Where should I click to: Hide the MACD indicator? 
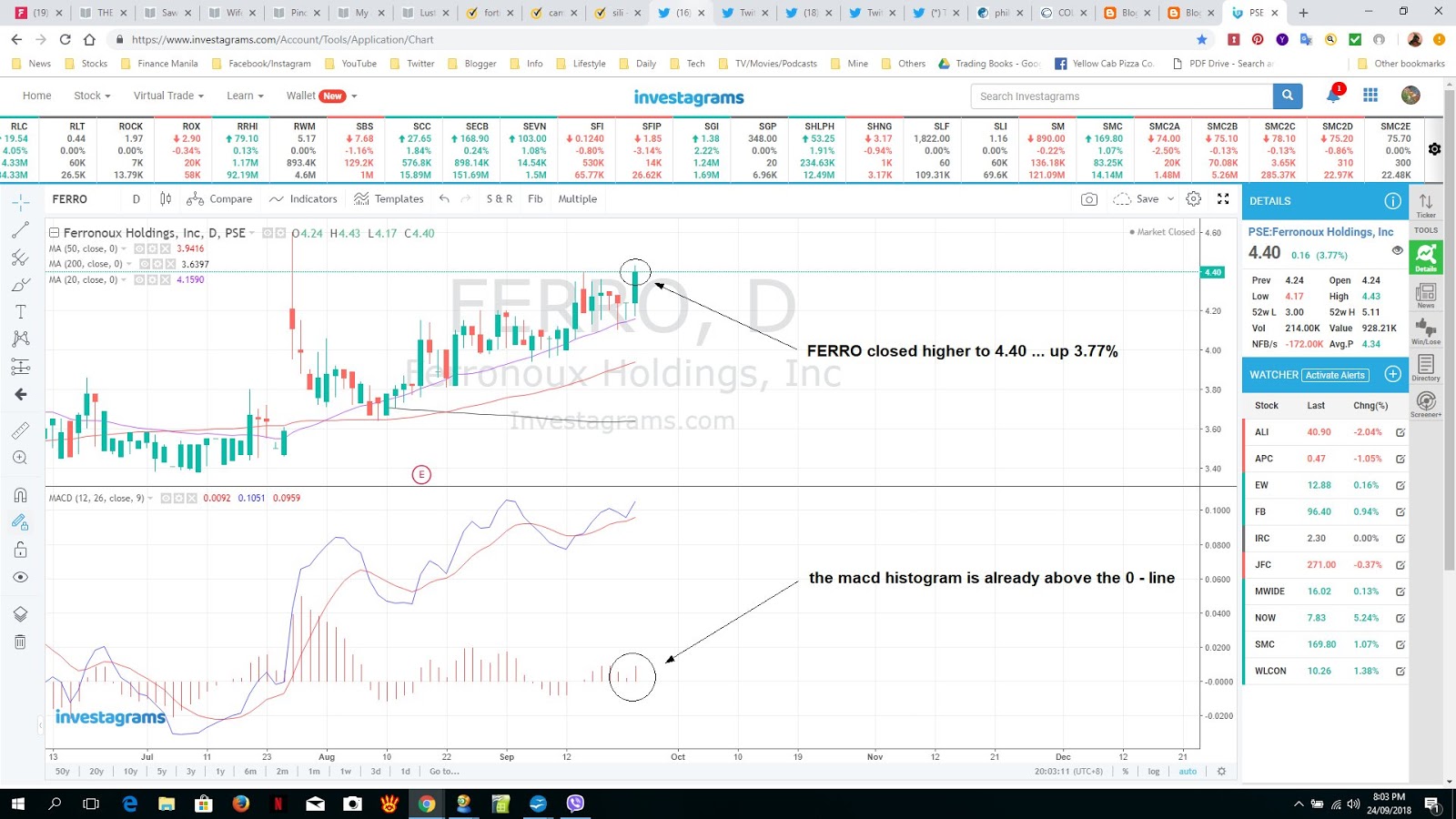click(x=166, y=498)
